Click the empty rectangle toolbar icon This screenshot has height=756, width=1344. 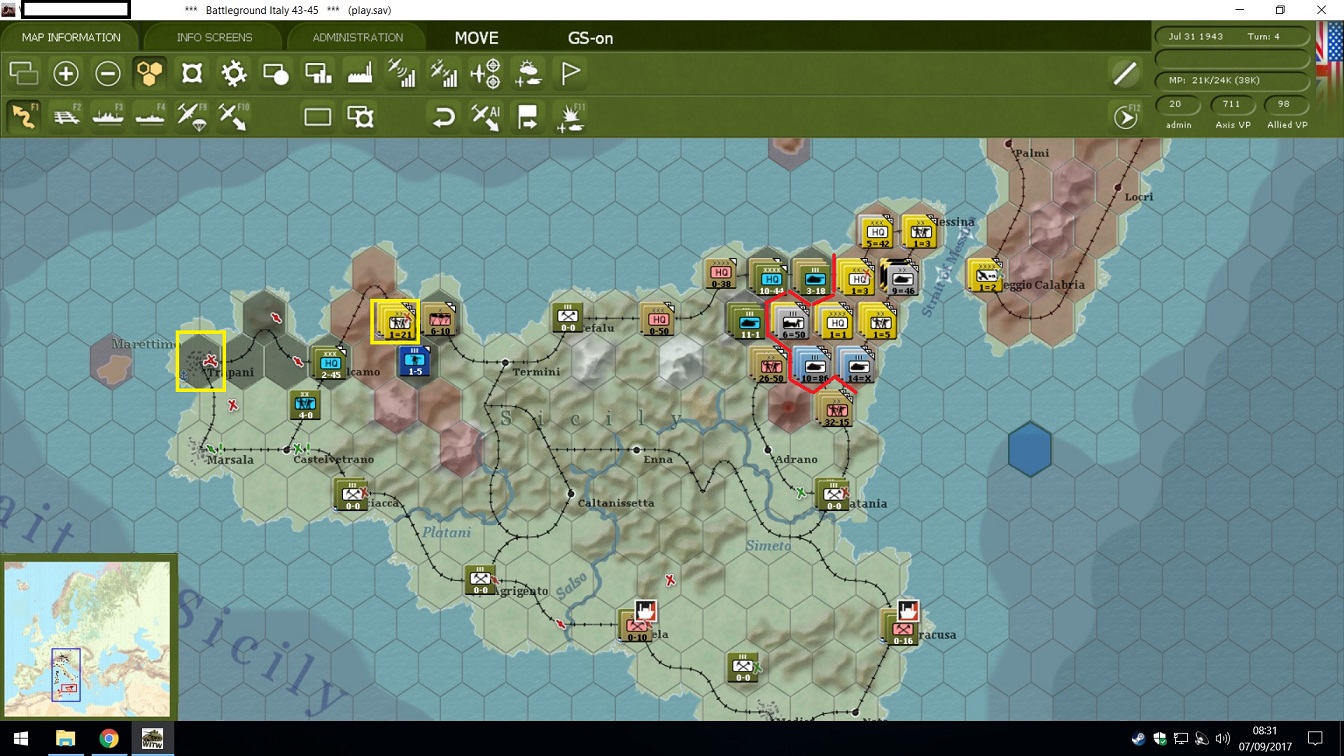pyautogui.click(x=318, y=117)
